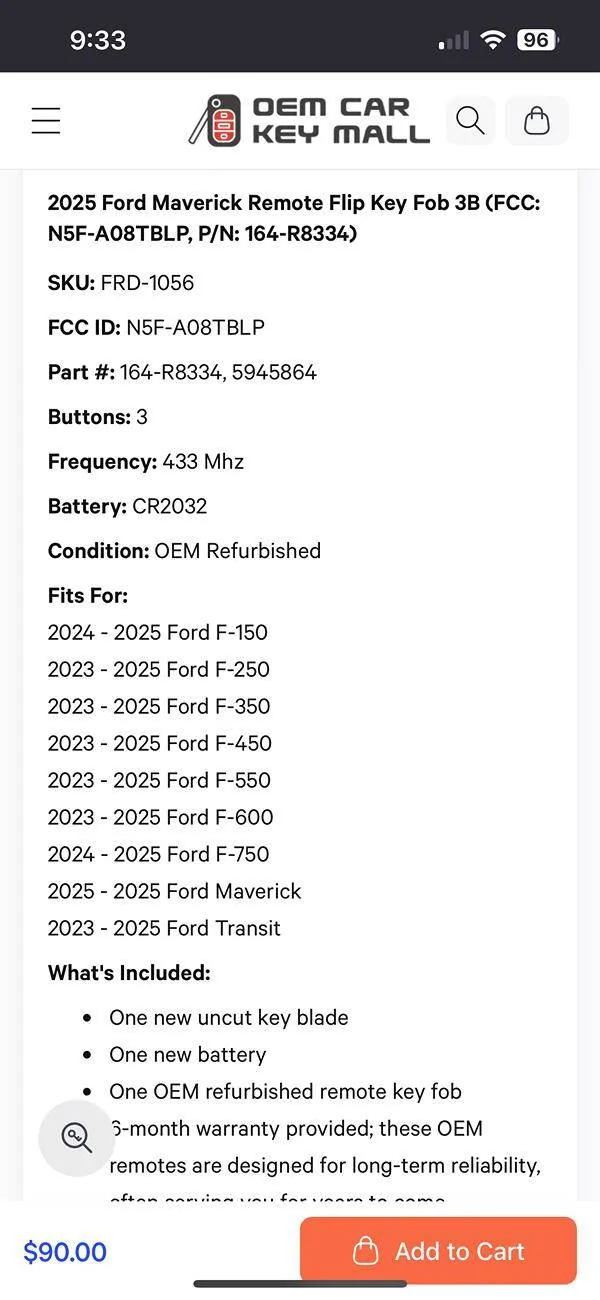Tap the OEM Car Key Mall logo
This screenshot has height=1300, width=600.
click(x=309, y=120)
